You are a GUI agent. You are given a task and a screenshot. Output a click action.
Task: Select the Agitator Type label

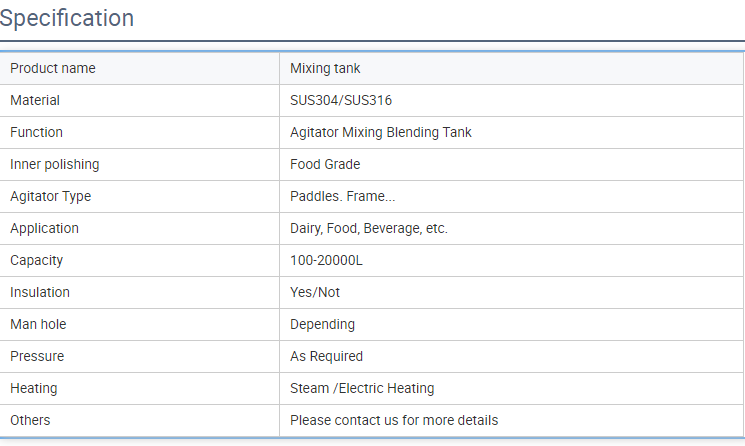point(50,196)
